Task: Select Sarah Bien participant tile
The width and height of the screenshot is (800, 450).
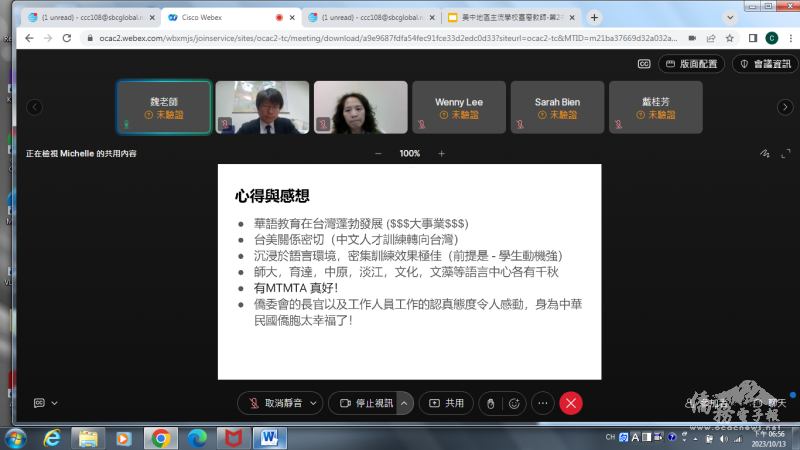Action: coord(558,107)
